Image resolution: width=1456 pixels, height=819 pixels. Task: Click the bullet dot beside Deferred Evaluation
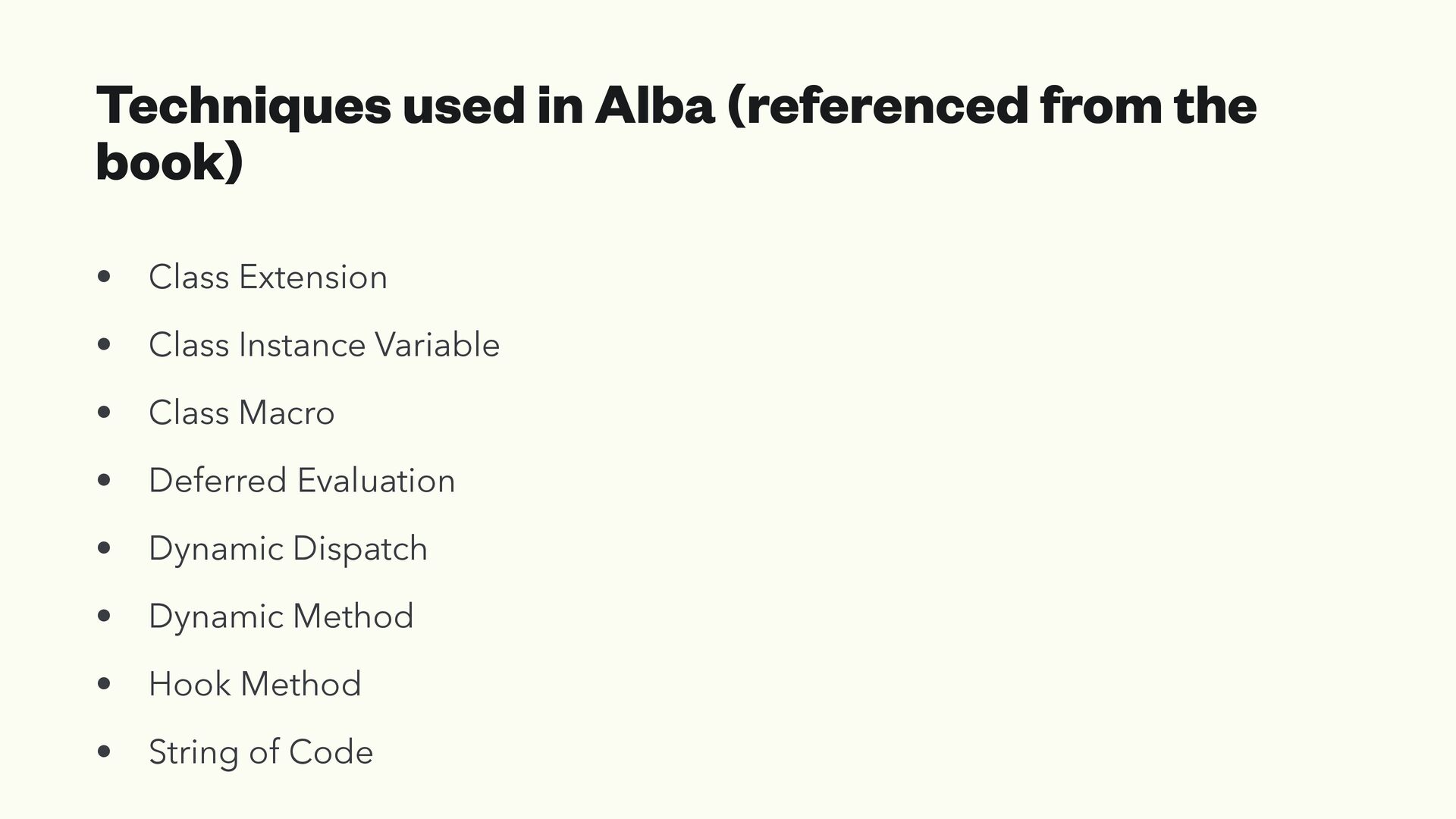(105, 482)
